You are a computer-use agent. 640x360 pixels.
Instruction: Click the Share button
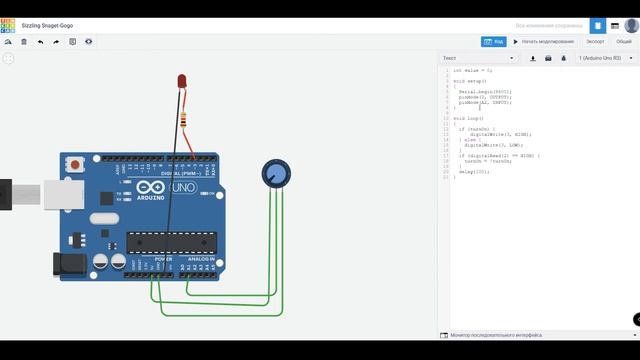coord(624,42)
